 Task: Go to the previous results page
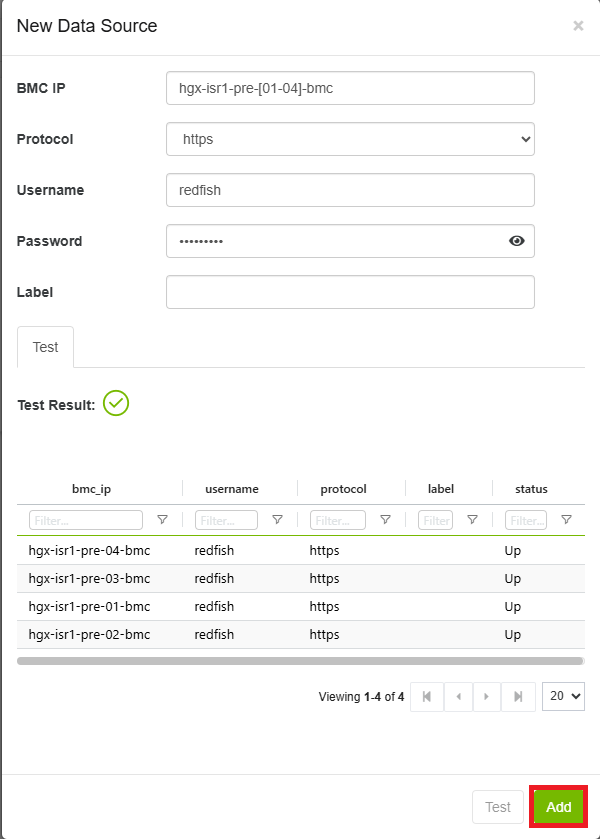tap(457, 696)
